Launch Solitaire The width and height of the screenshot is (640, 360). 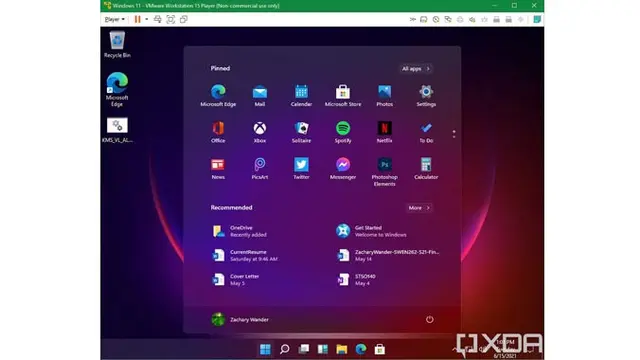point(301,132)
